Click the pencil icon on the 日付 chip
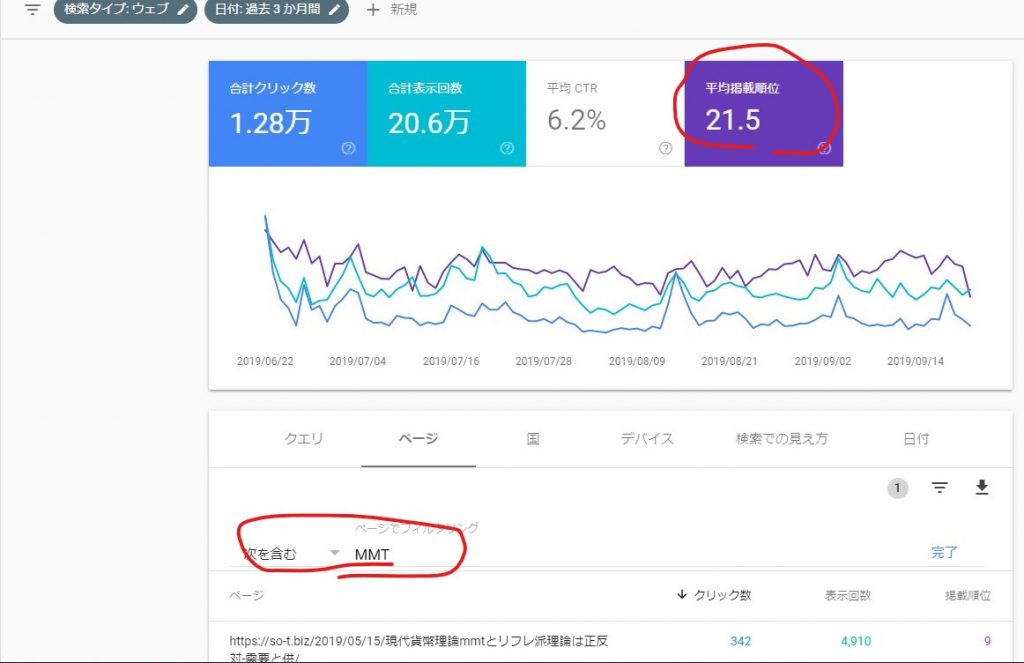This screenshot has height=663, width=1024. point(334,10)
